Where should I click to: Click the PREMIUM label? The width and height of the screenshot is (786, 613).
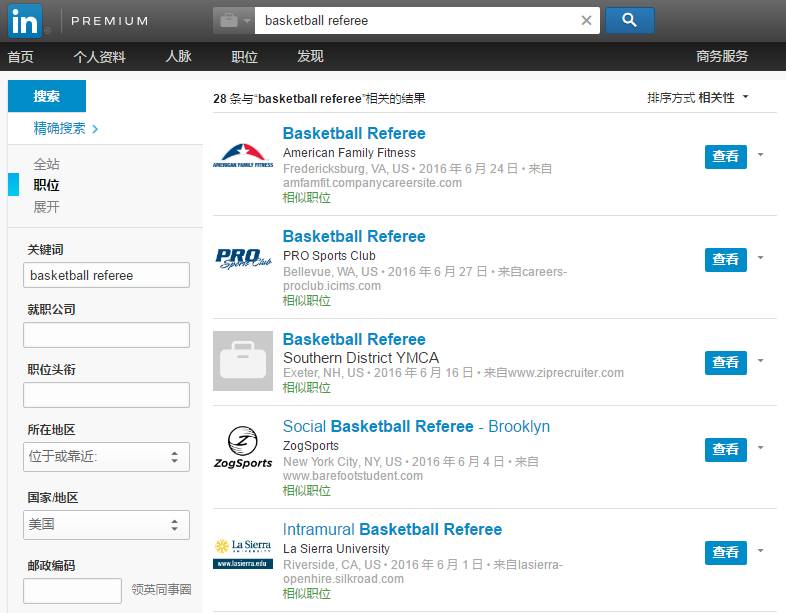110,21
